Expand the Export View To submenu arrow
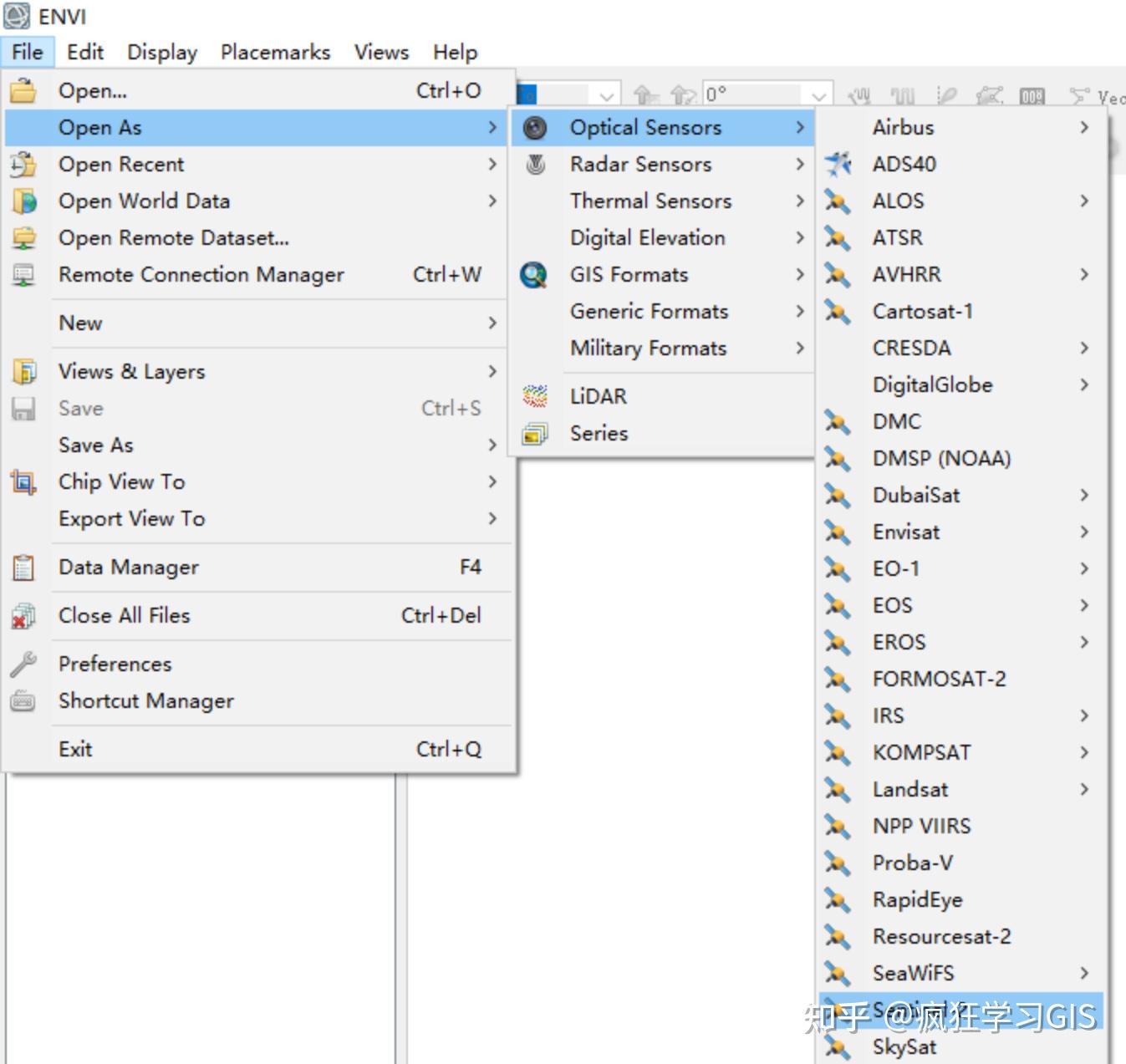The width and height of the screenshot is (1126, 1064). (492, 518)
